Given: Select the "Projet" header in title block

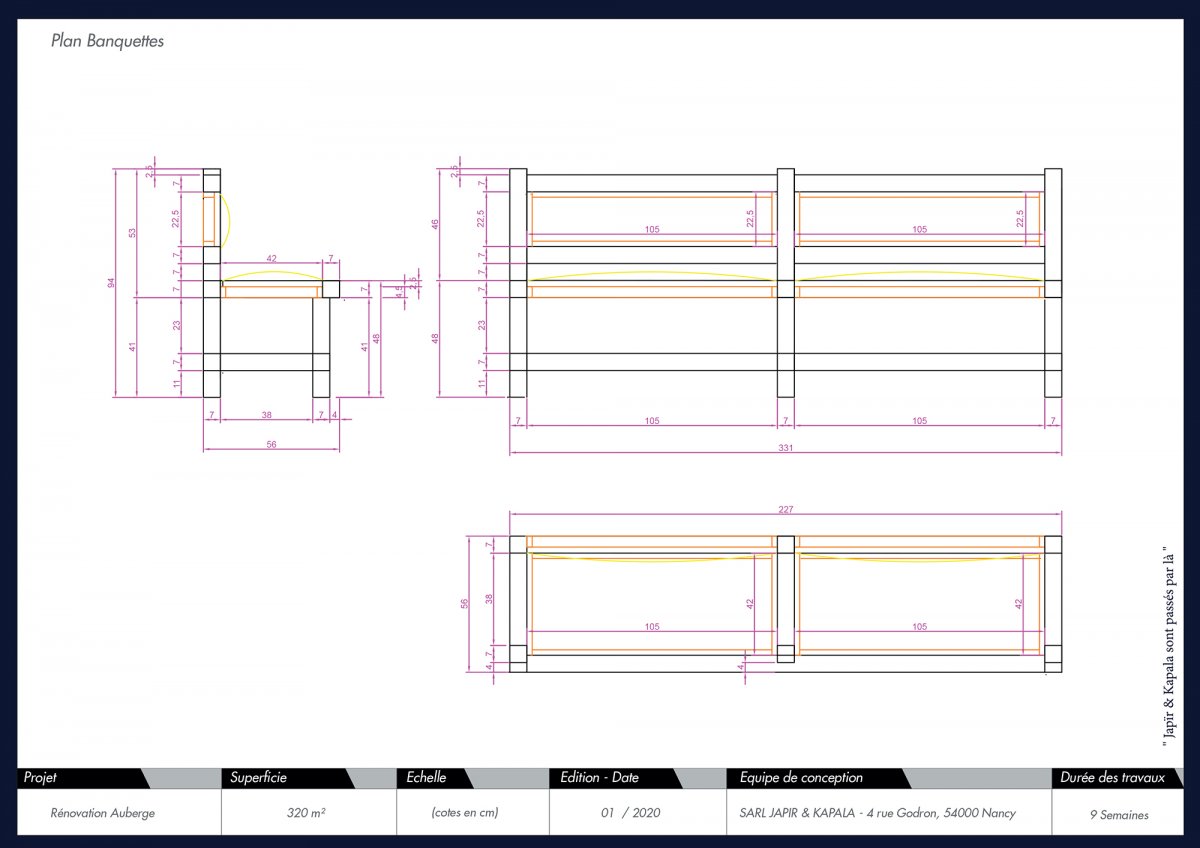Looking at the screenshot, I should click(x=41, y=778).
